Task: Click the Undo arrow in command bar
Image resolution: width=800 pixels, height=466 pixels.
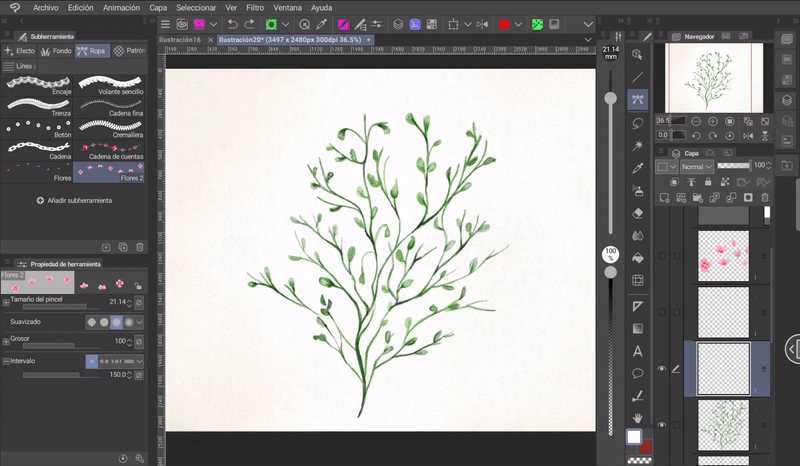Action: point(233,24)
